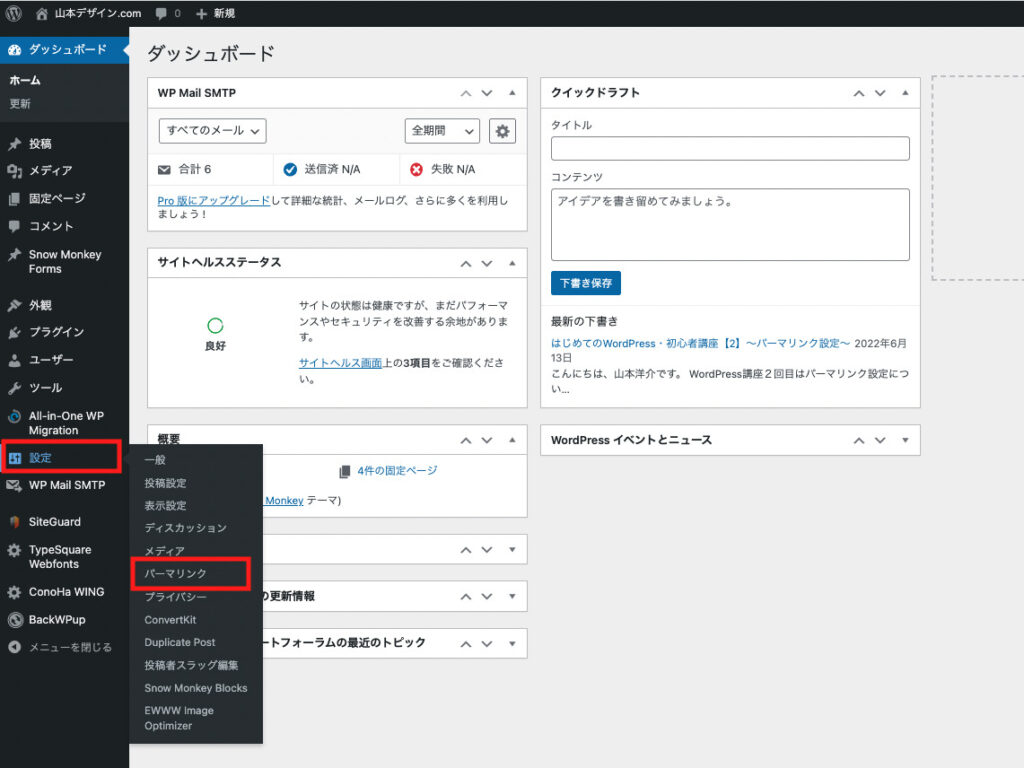The height and width of the screenshot is (768, 1024).
Task: Click the 外観 paintbrush icon
Action: click(x=14, y=305)
